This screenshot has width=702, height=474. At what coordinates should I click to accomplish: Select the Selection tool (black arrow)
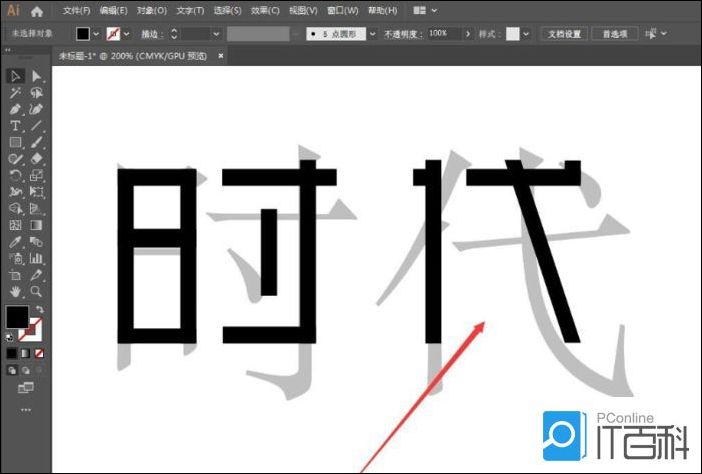15,76
